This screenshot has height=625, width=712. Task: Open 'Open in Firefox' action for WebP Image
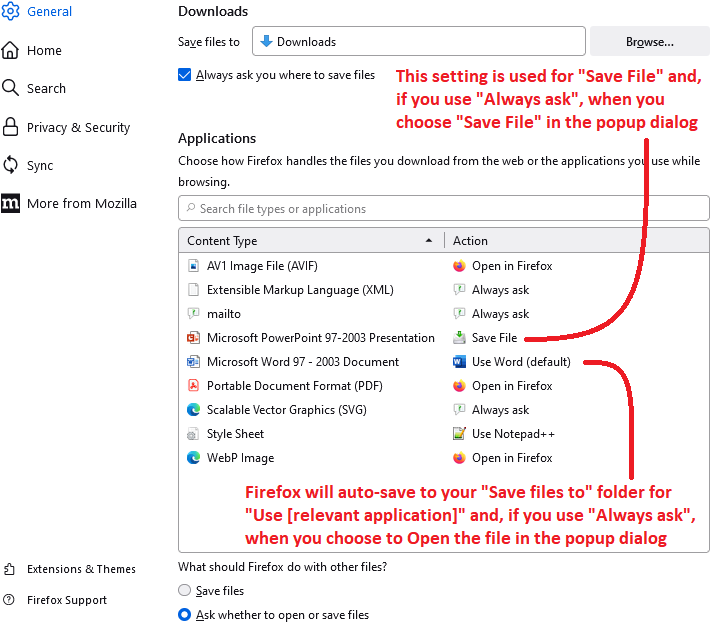coord(512,458)
